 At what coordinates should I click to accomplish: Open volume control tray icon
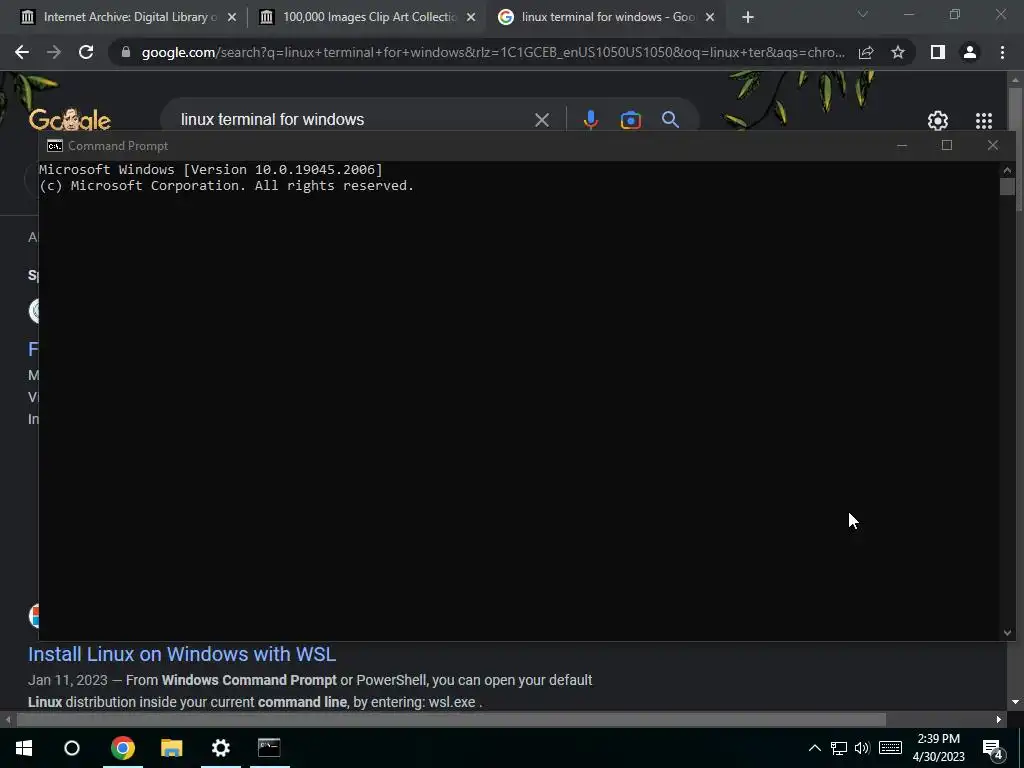coord(862,748)
